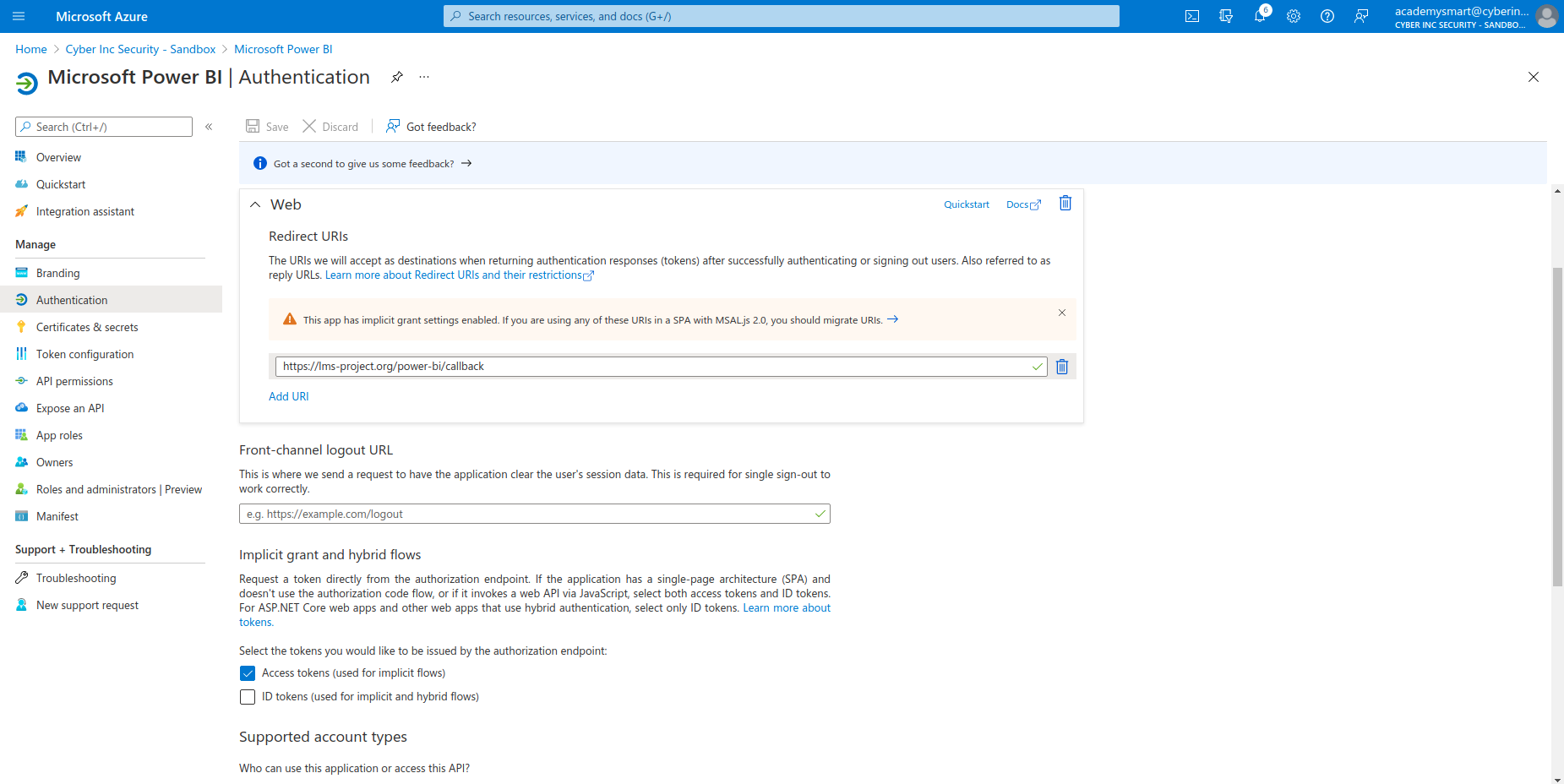Pin the Authentication blade
Viewport: 1564px width, 784px height.
[x=397, y=77]
